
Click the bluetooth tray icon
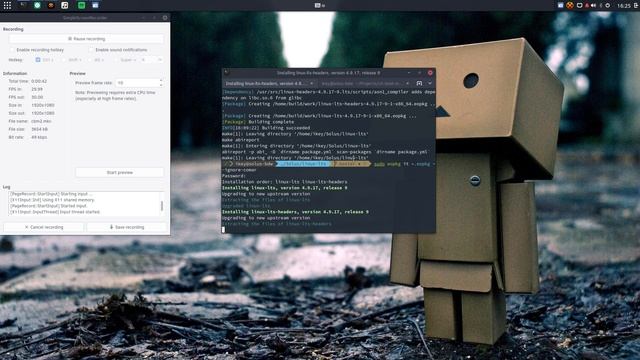tap(601, 5)
